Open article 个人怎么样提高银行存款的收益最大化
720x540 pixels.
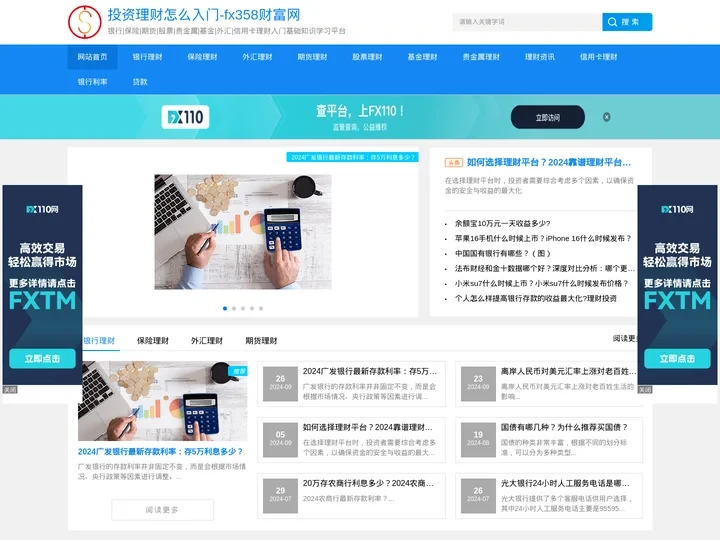tap(536, 298)
